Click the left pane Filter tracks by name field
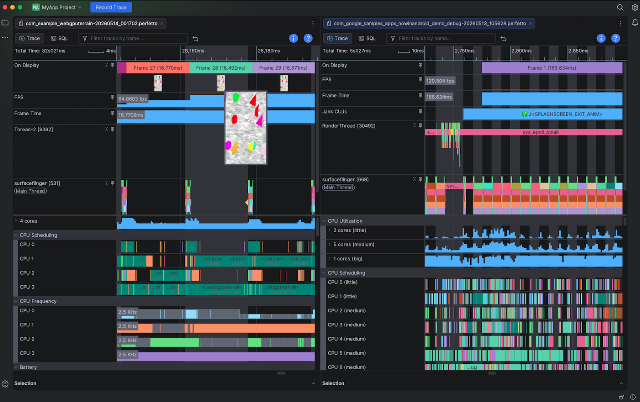This screenshot has width=640, height=402. [133, 38]
